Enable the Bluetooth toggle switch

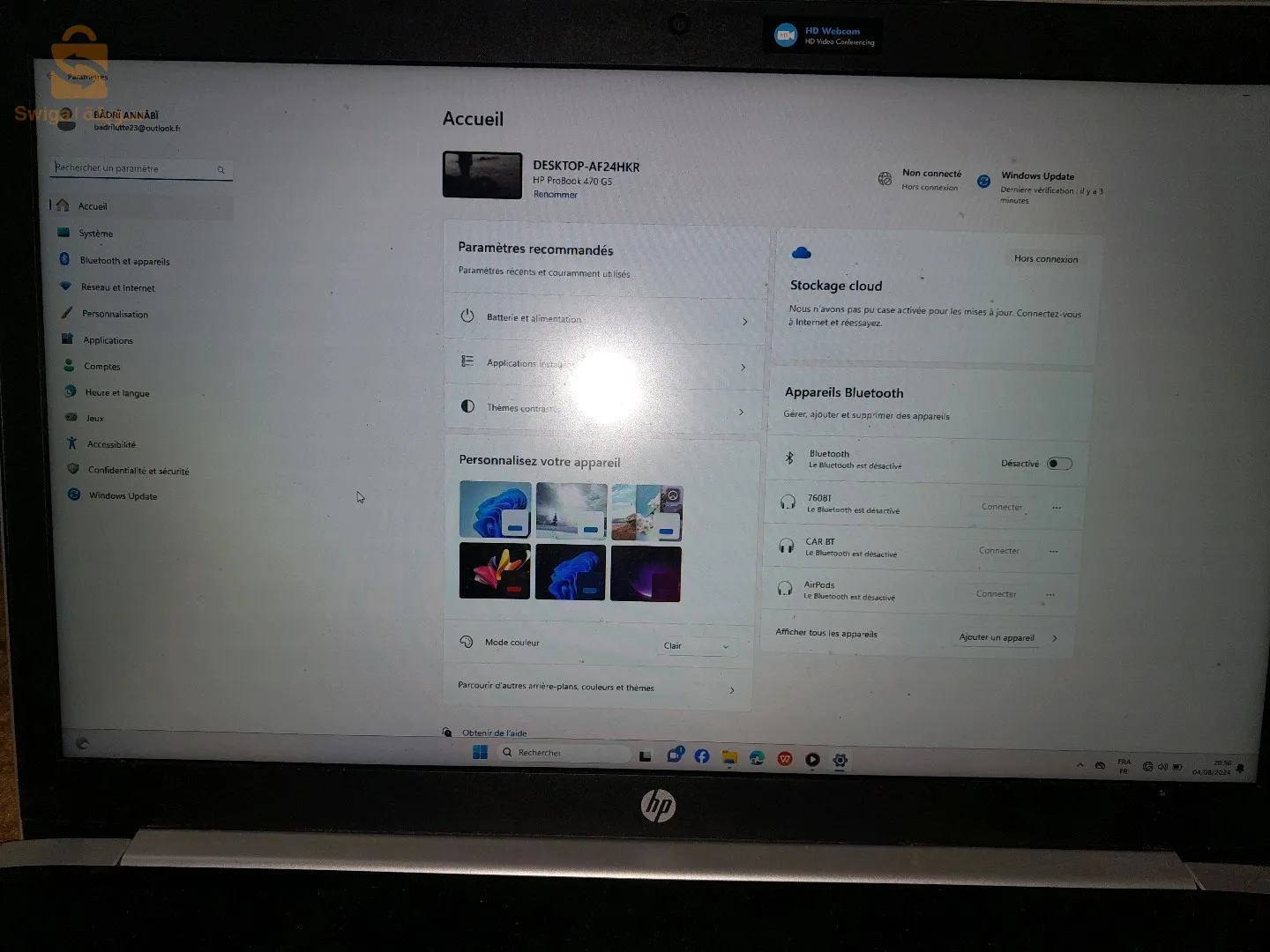pos(1058,464)
